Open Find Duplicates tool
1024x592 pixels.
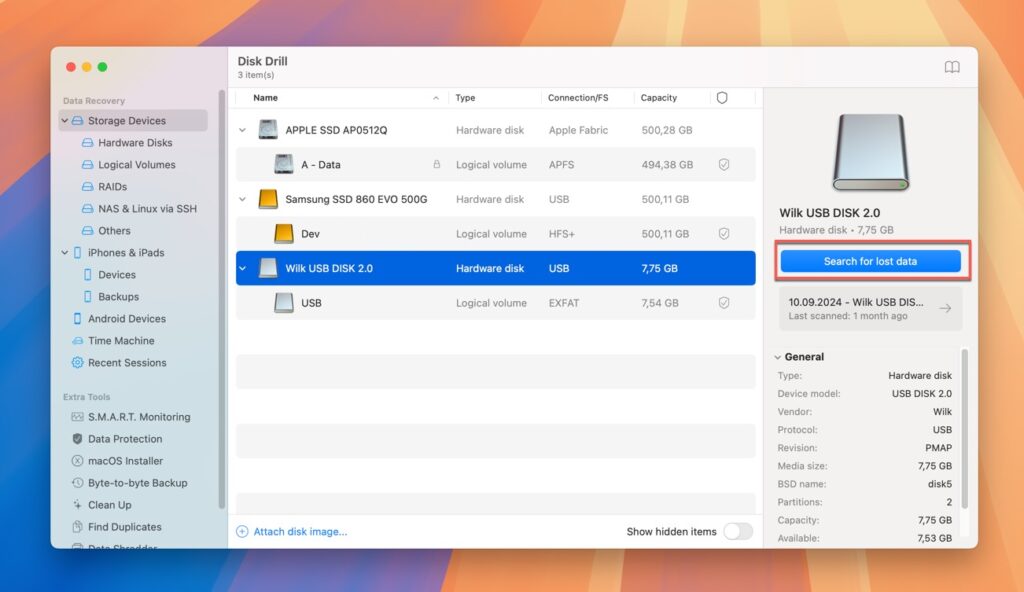click(124, 527)
